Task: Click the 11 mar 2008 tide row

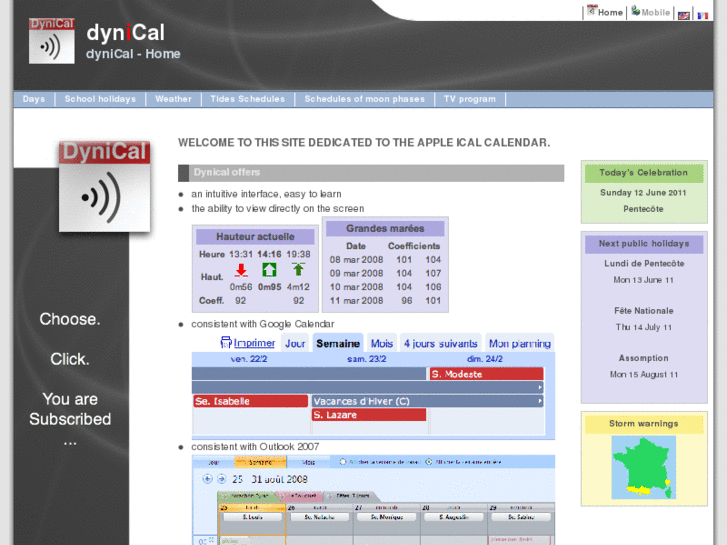Action: pyautogui.click(x=385, y=301)
